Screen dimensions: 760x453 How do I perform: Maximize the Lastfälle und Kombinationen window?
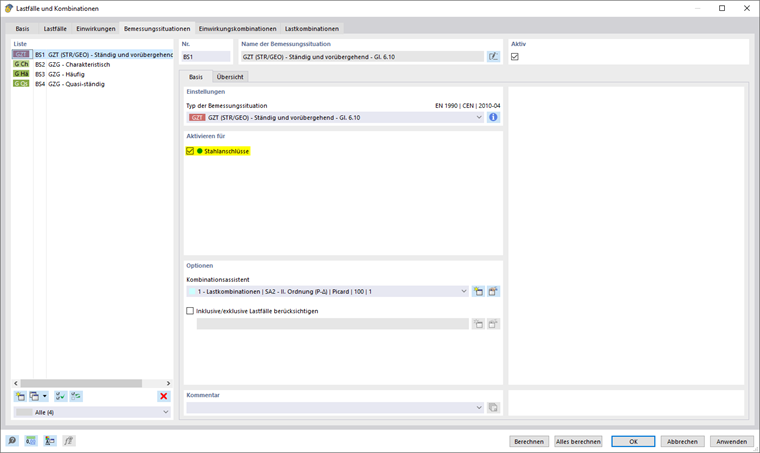tap(722, 8)
